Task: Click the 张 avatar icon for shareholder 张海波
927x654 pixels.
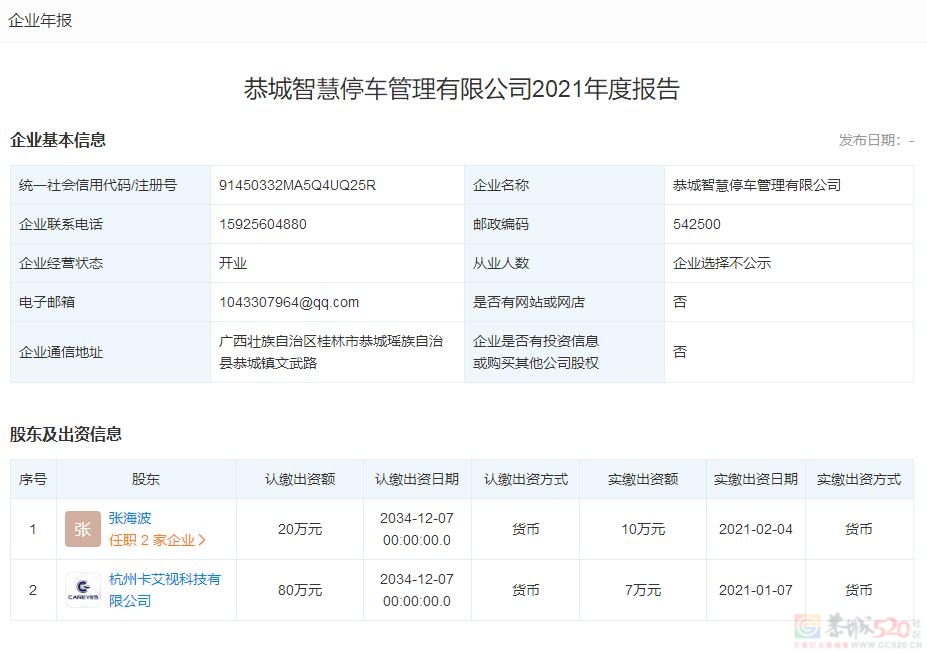Action: [83, 529]
